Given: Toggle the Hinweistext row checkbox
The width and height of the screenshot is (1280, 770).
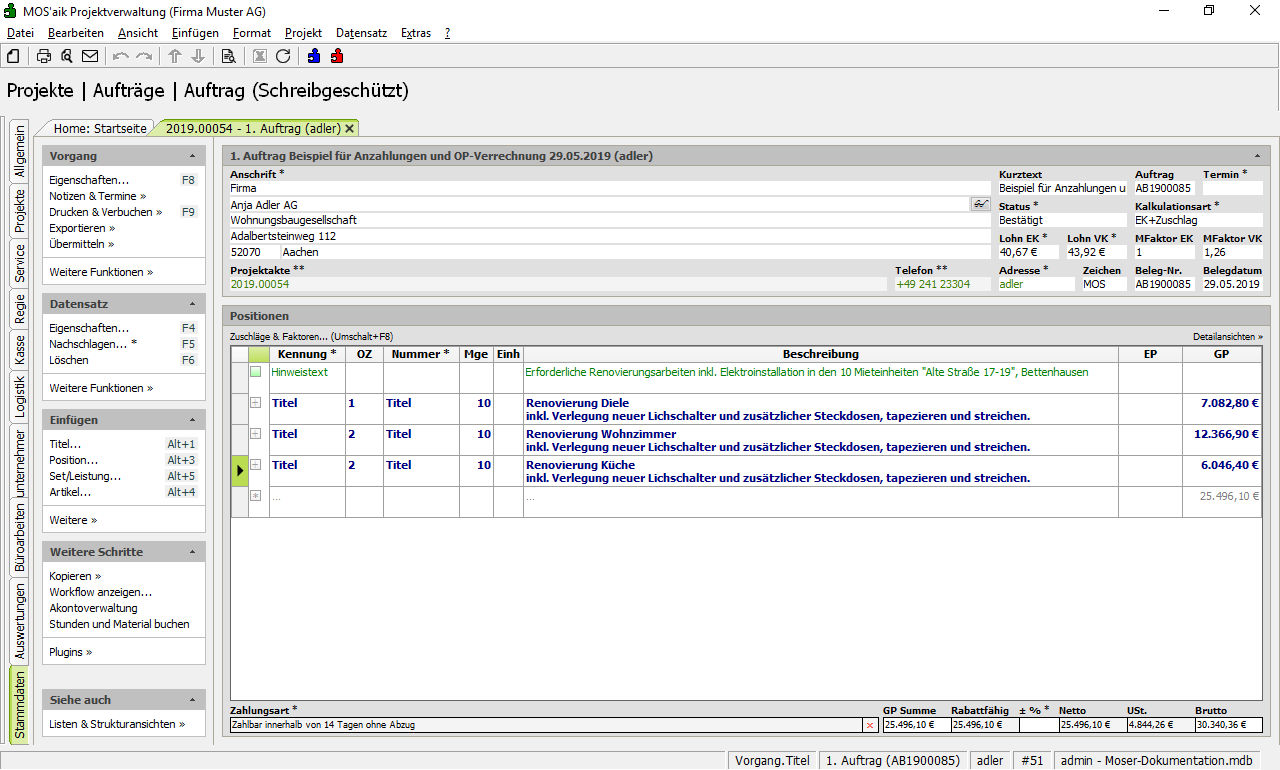Looking at the screenshot, I should [255, 372].
